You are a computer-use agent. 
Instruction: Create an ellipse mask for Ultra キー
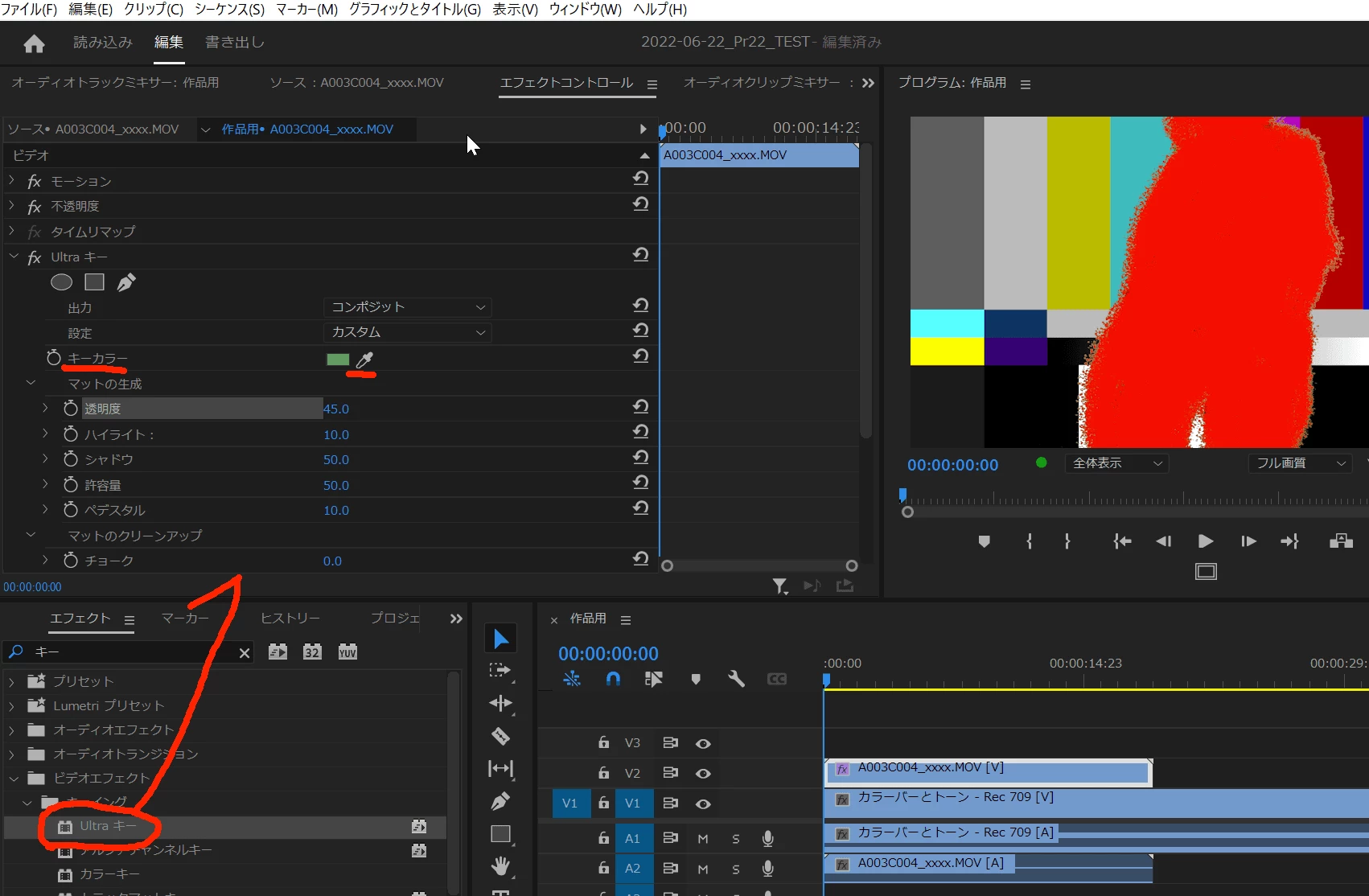point(62,282)
